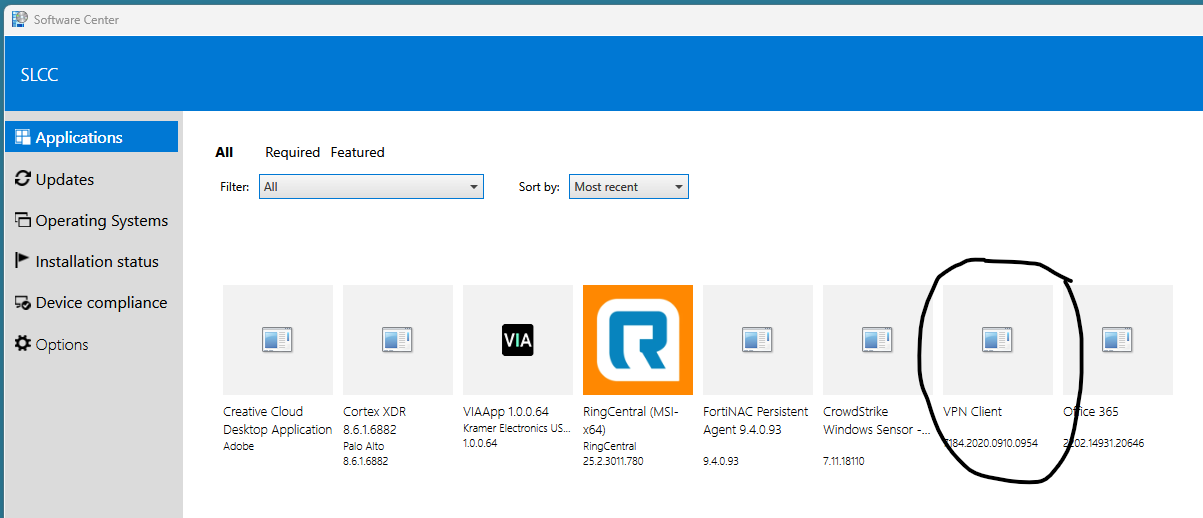This screenshot has width=1203, height=518.
Task: Click the Palo Alto publisher text
Action: (363, 446)
